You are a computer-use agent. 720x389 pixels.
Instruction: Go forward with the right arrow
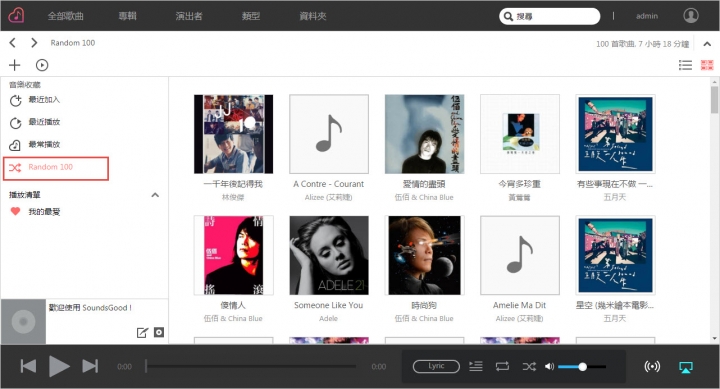[34, 43]
